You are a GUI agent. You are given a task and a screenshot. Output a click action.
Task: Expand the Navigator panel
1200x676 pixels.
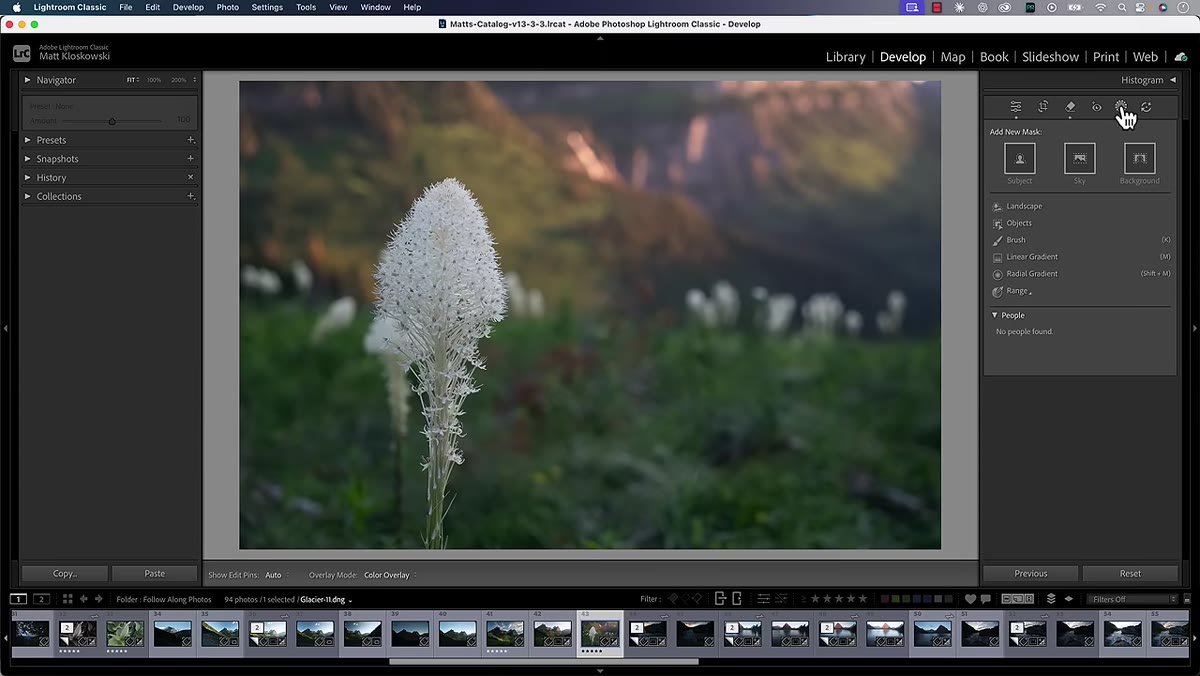point(28,80)
